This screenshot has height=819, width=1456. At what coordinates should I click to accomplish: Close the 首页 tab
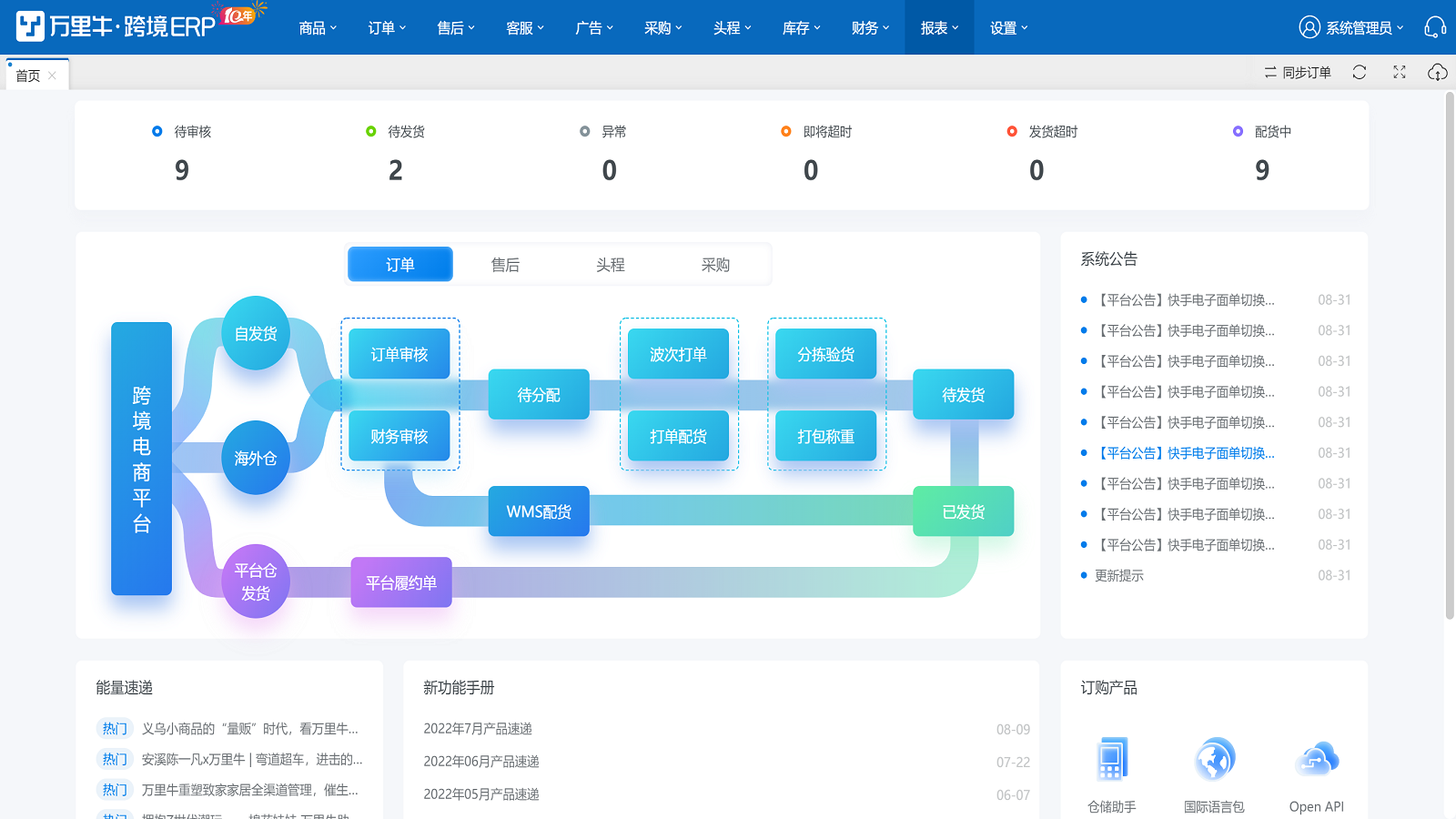(52, 76)
